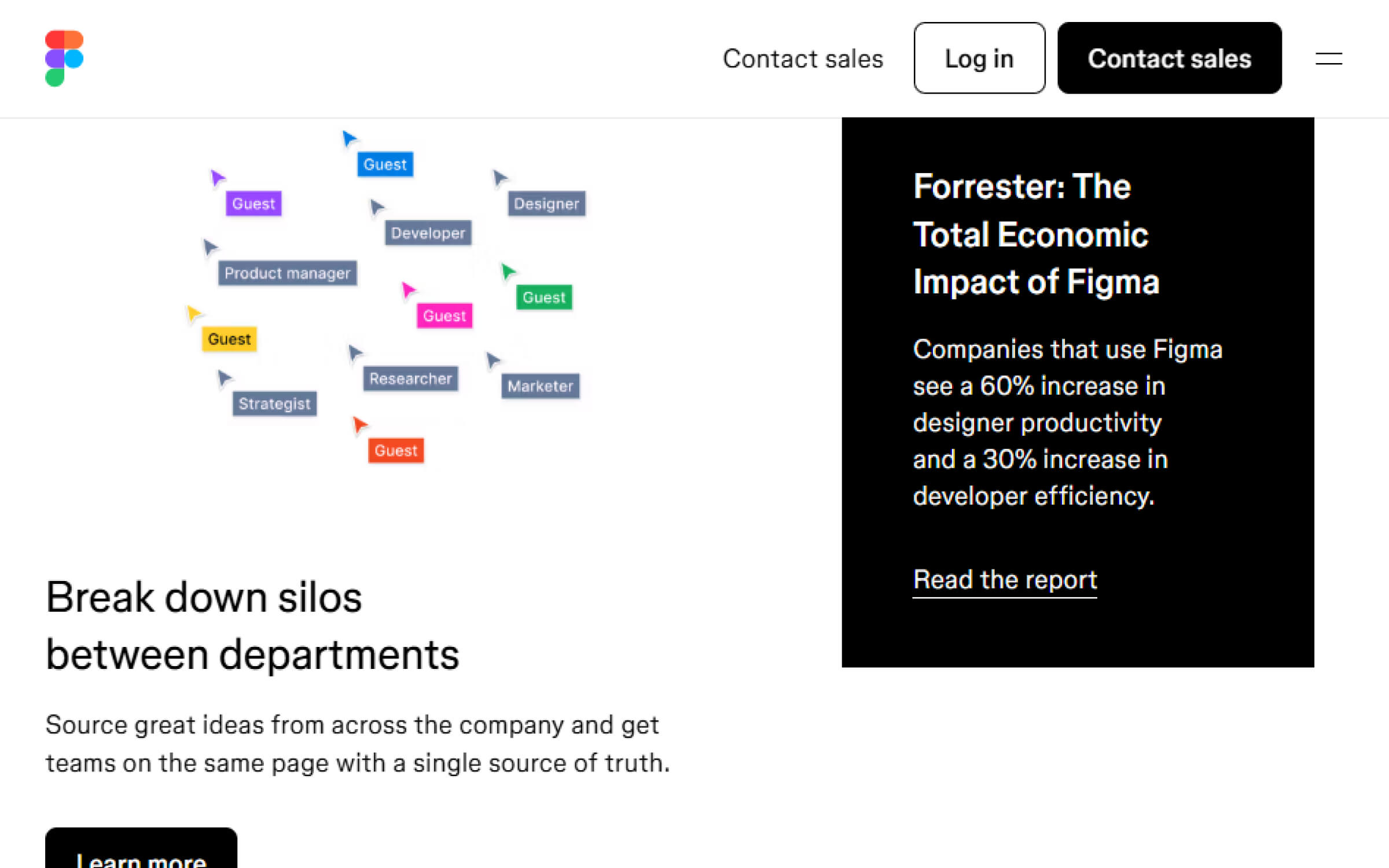Select the Product manager cursor label
This screenshot has height=868, width=1389.
[288, 273]
